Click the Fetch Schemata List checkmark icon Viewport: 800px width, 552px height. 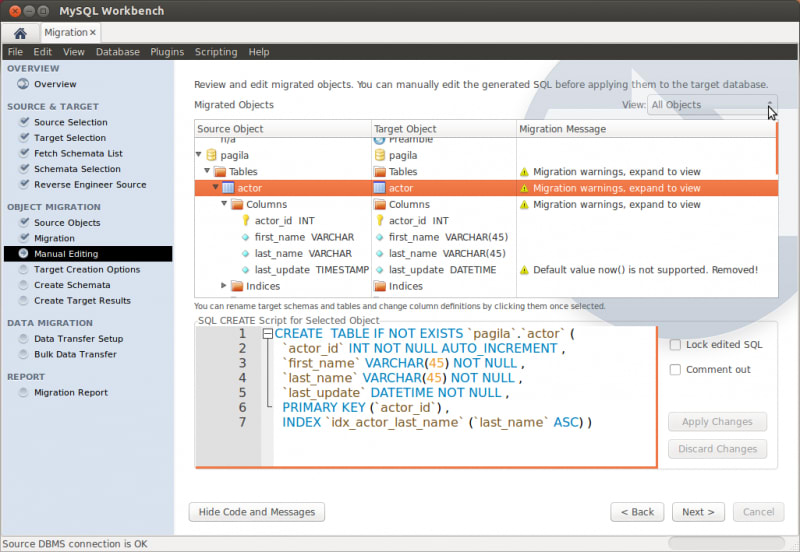[24, 153]
